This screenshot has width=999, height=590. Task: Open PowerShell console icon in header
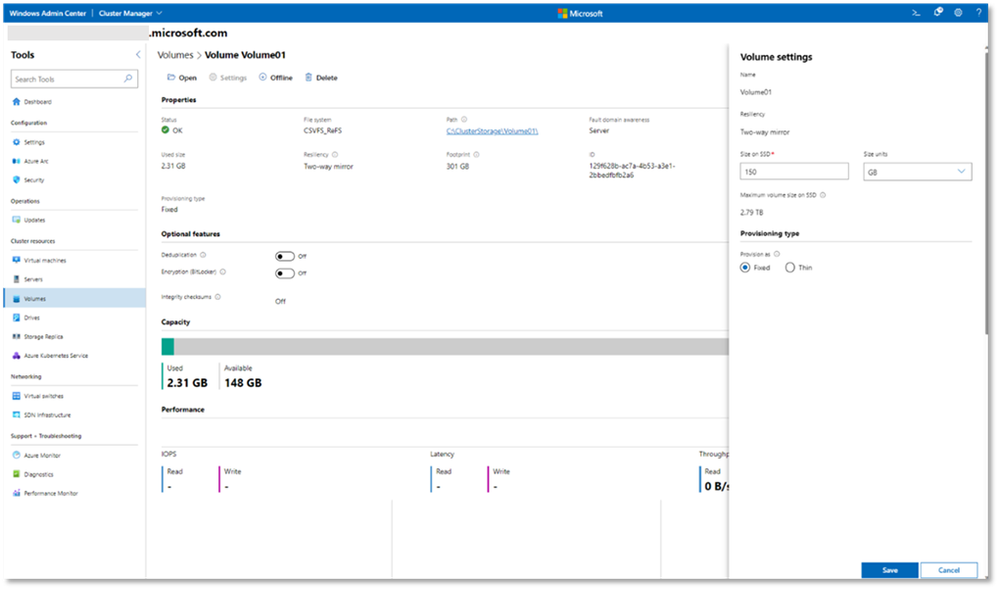pos(916,13)
